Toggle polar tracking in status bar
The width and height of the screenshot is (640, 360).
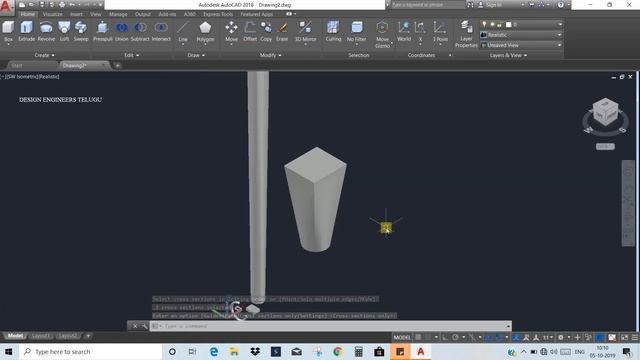click(455, 337)
